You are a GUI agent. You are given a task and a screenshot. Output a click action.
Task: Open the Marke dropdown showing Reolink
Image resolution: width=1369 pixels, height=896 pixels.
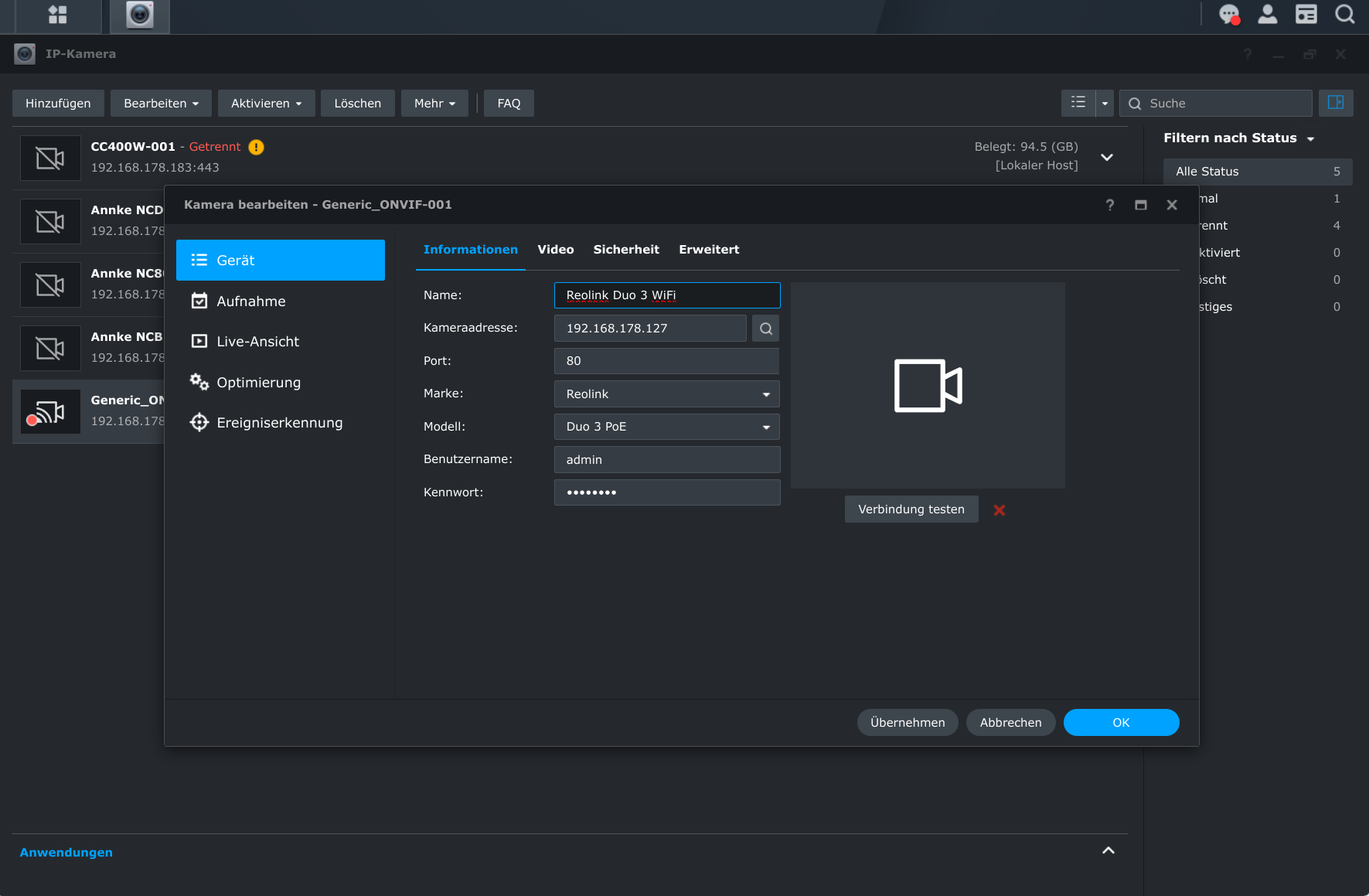666,394
